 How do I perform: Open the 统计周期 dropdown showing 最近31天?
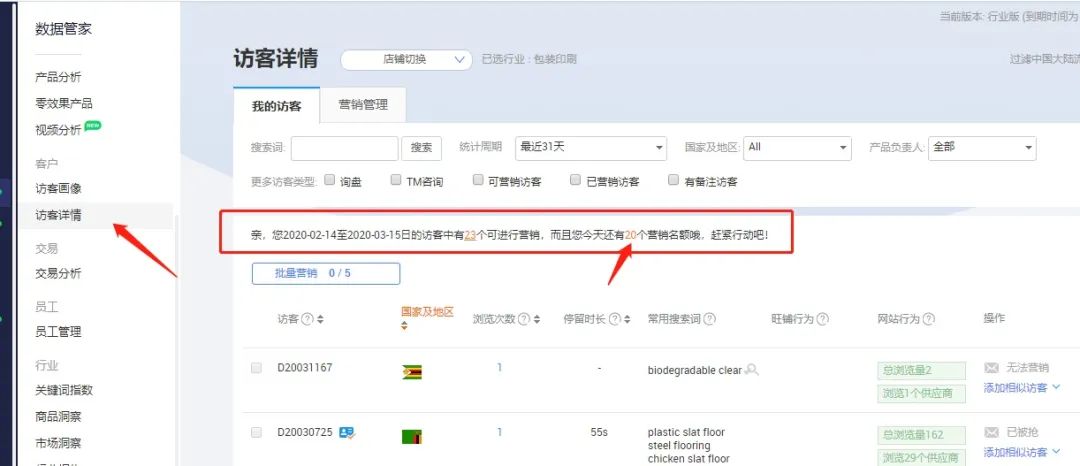(x=591, y=148)
